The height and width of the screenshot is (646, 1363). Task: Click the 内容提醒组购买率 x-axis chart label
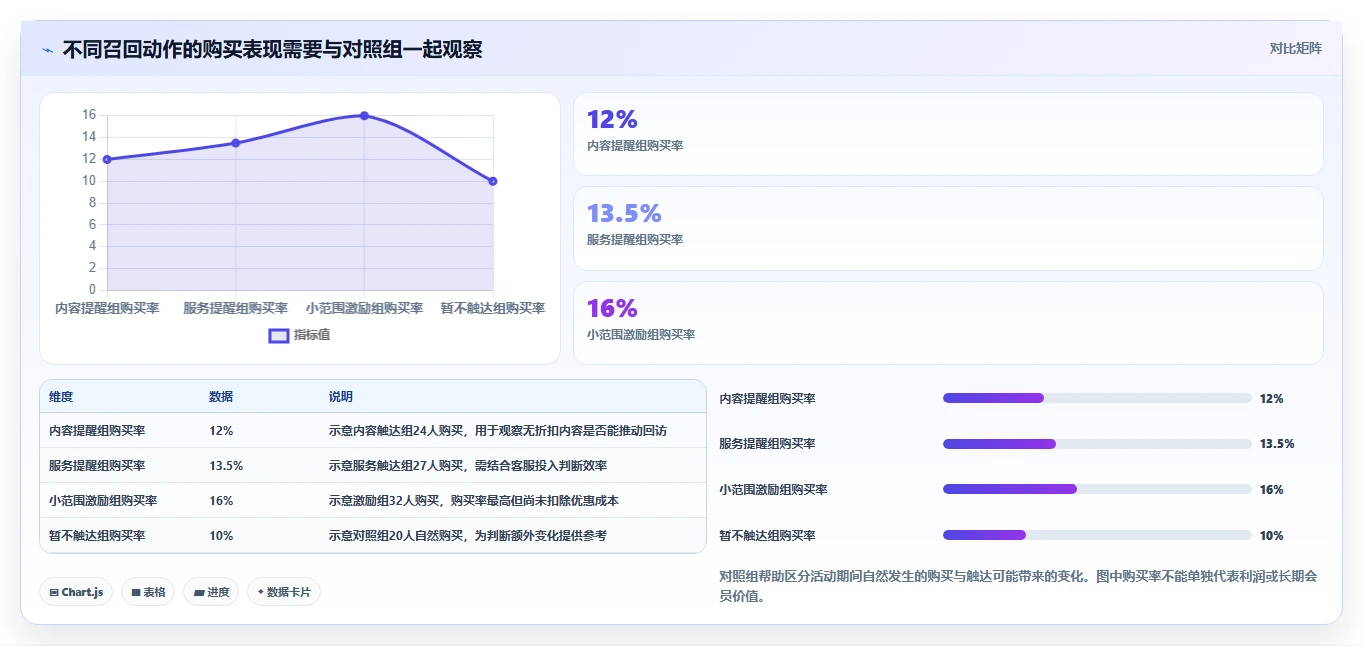107,308
